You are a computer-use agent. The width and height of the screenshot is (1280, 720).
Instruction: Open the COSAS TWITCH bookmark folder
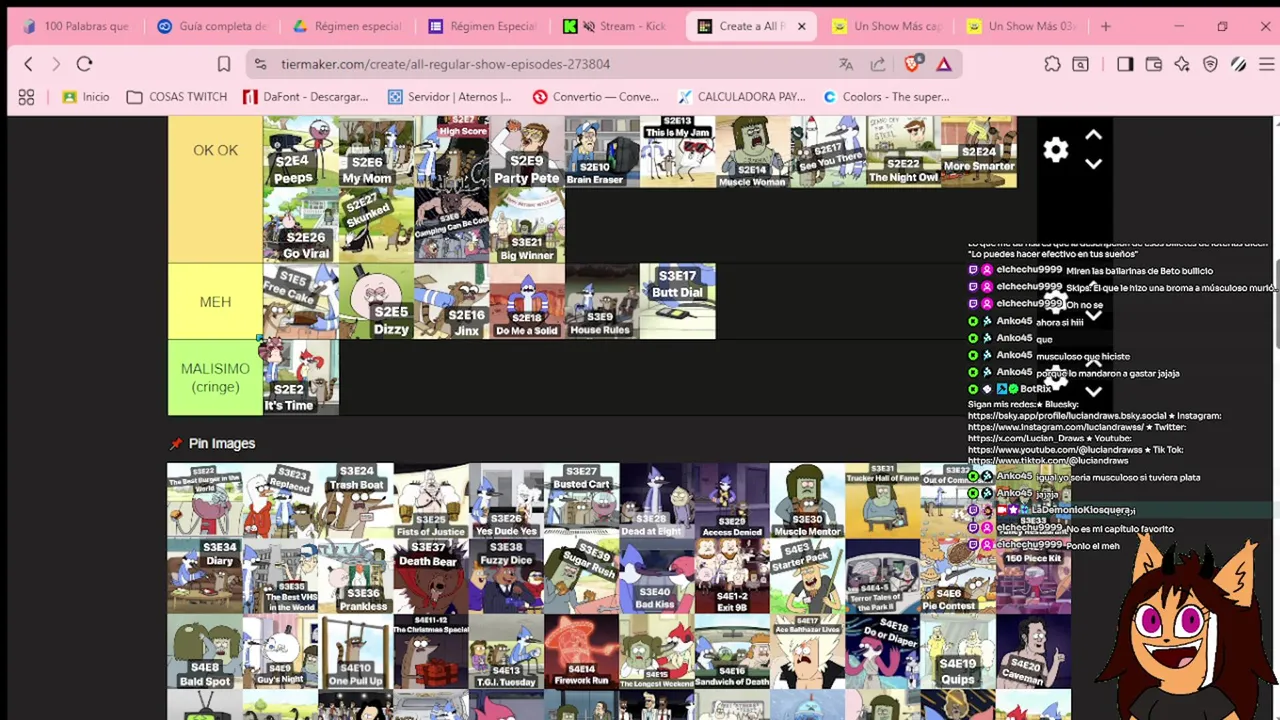177,97
